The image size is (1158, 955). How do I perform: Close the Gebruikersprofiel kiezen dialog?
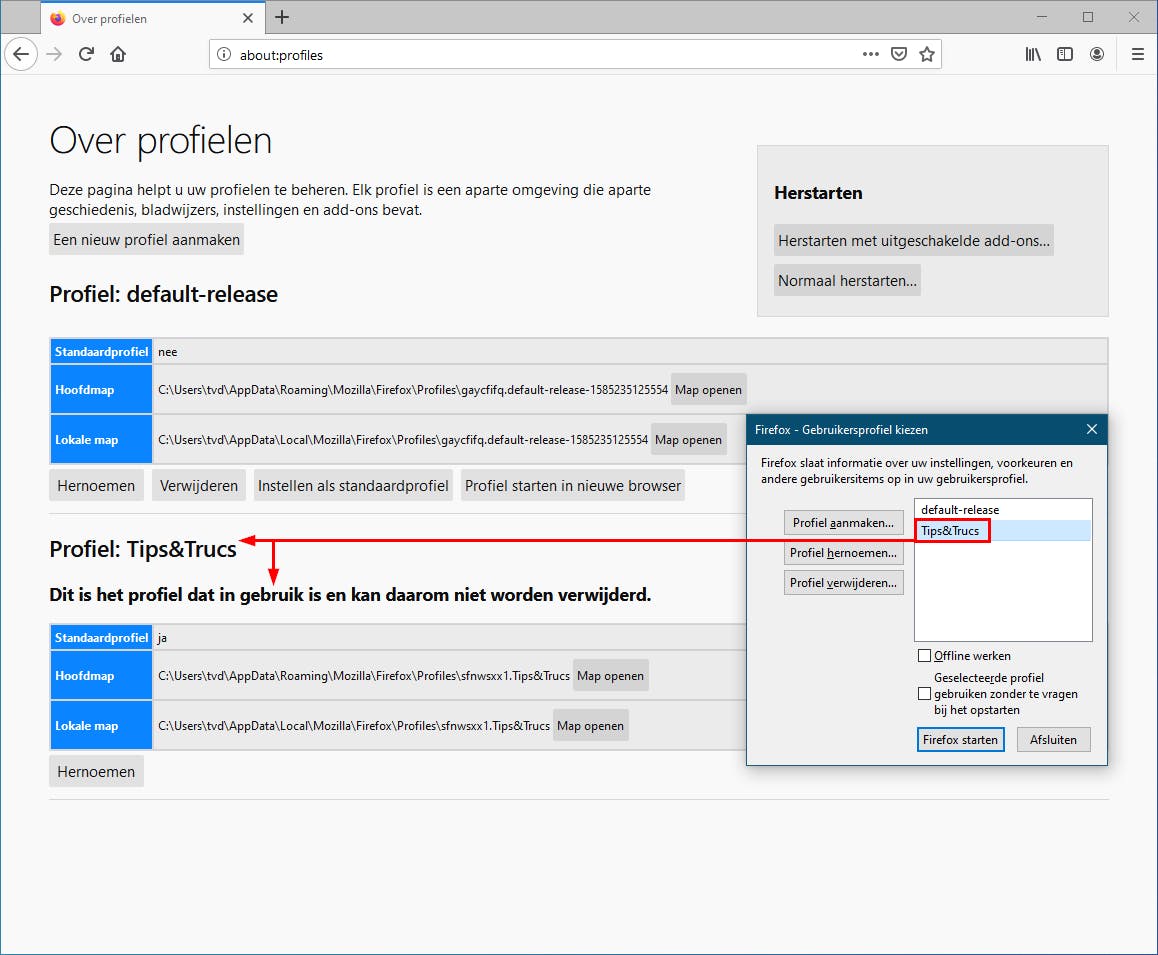(1092, 429)
